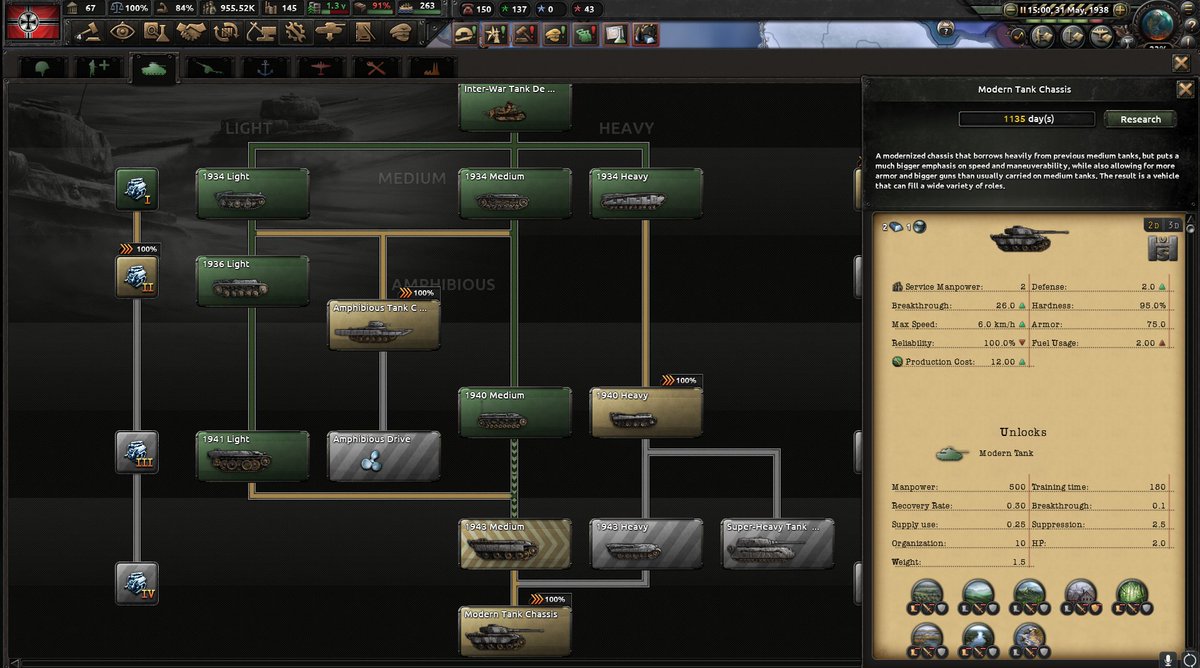Viewport: 1200px width, 668px height.
Task: Select the Air plane research tab
Action: [x=321, y=68]
